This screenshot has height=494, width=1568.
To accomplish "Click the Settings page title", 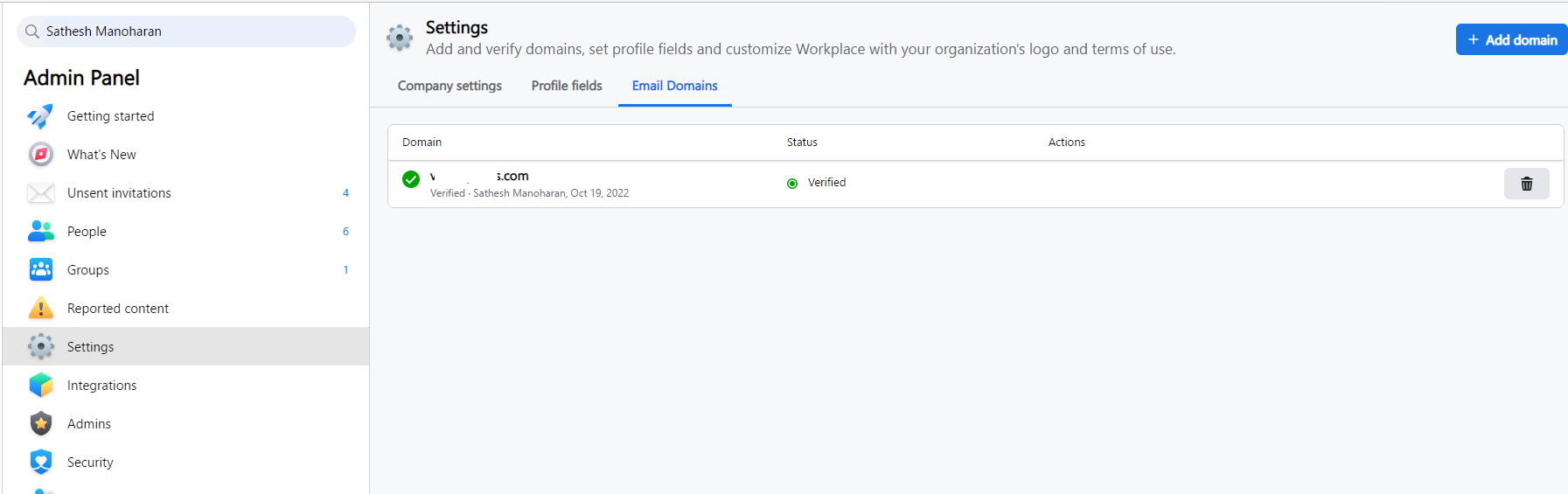I will [456, 28].
